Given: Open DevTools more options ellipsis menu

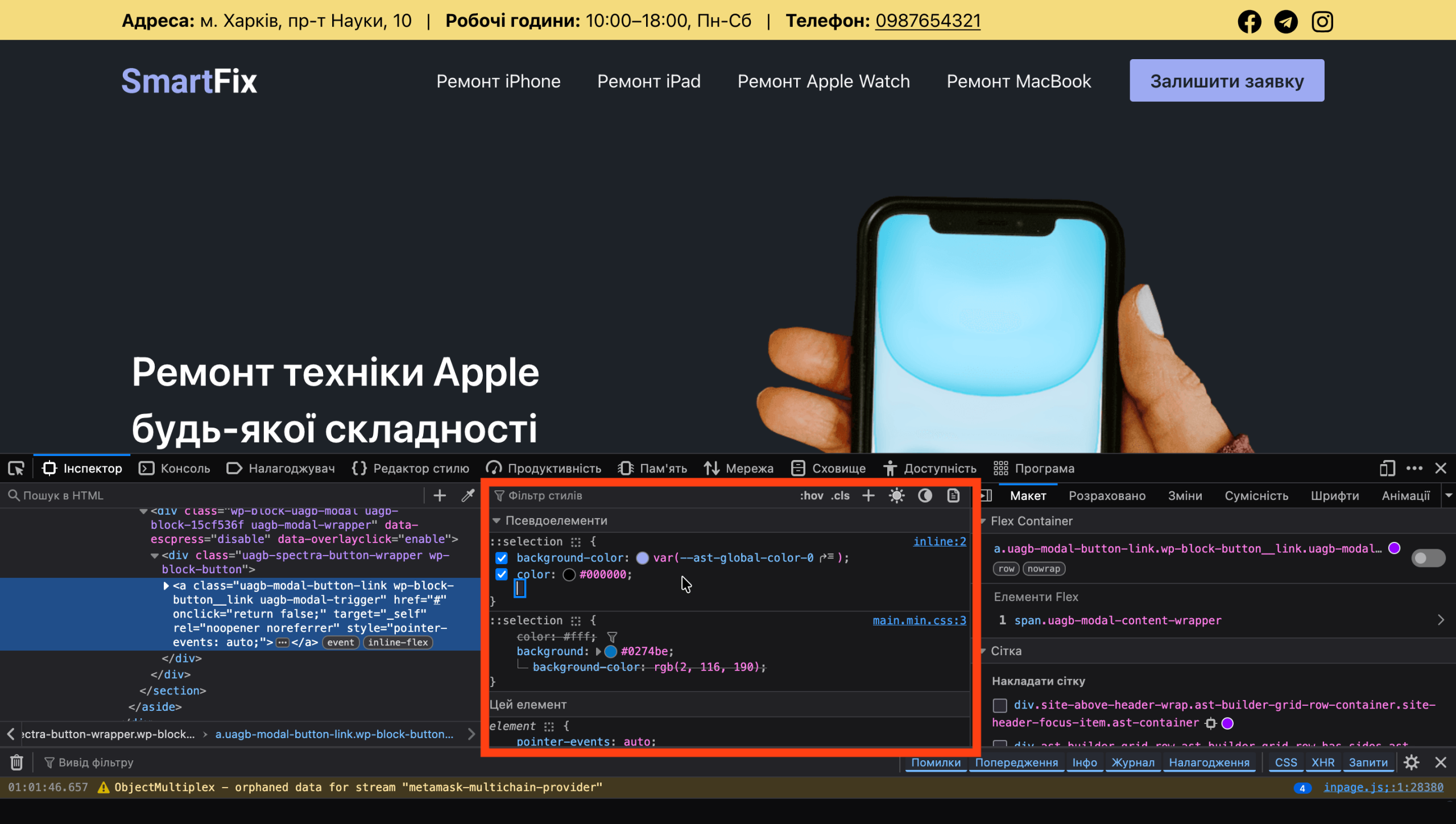Looking at the screenshot, I should point(1414,468).
